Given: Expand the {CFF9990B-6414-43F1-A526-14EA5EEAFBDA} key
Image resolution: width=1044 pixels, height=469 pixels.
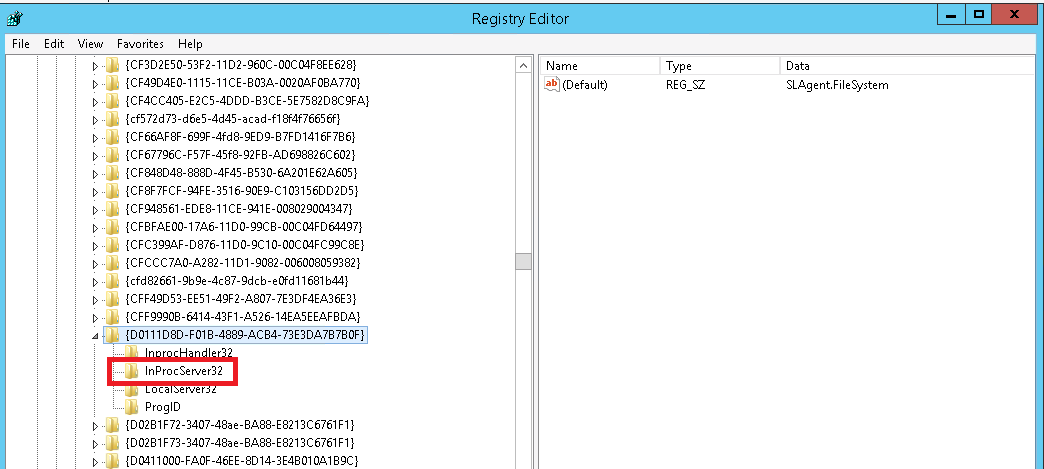Looking at the screenshot, I should pos(96,317).
